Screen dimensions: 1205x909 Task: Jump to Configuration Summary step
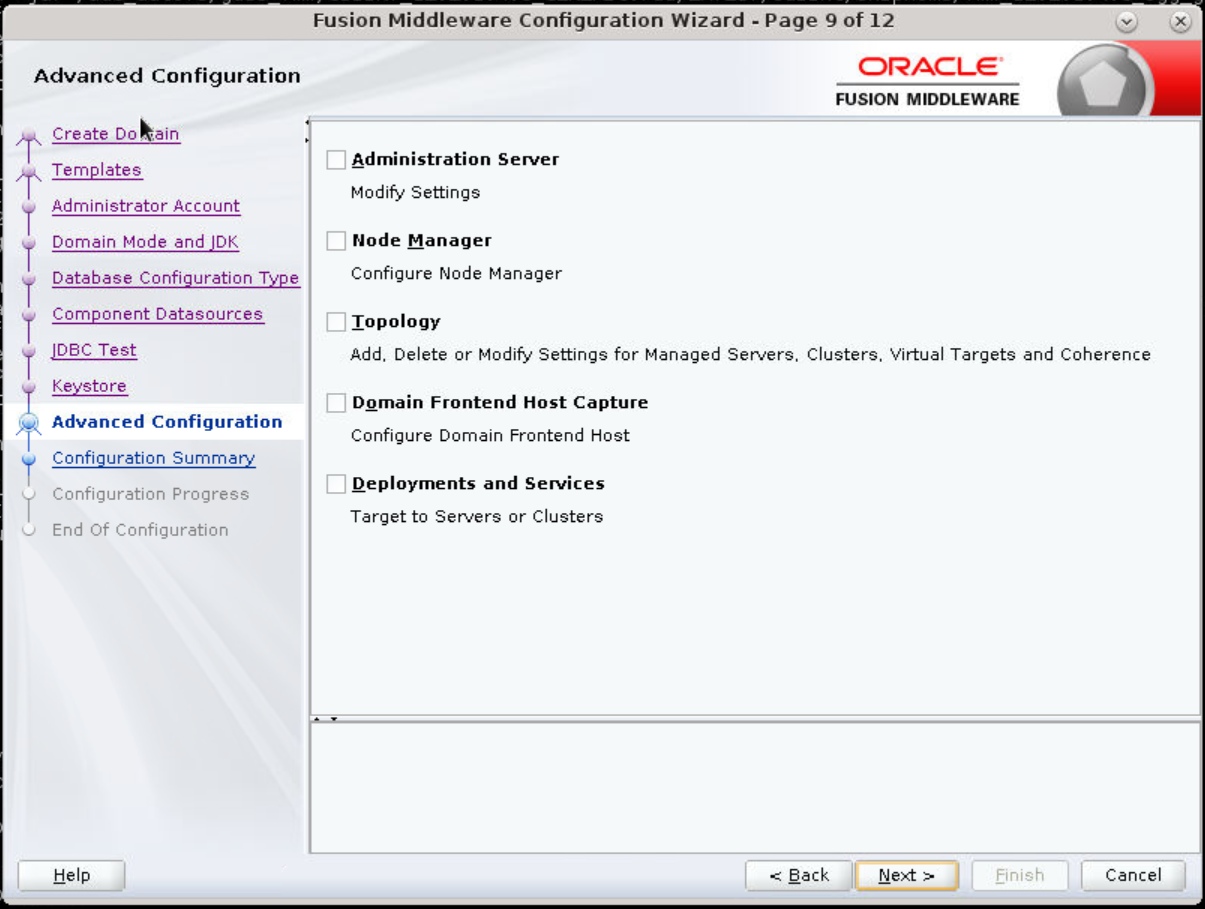tap(154, 458)
